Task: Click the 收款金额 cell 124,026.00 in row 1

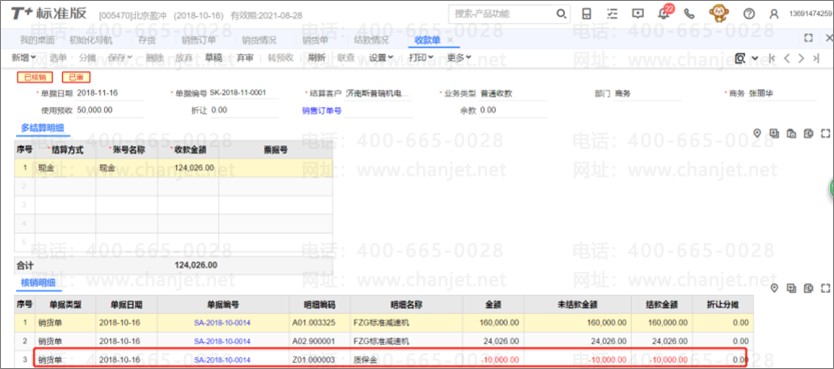Action: 188,167
